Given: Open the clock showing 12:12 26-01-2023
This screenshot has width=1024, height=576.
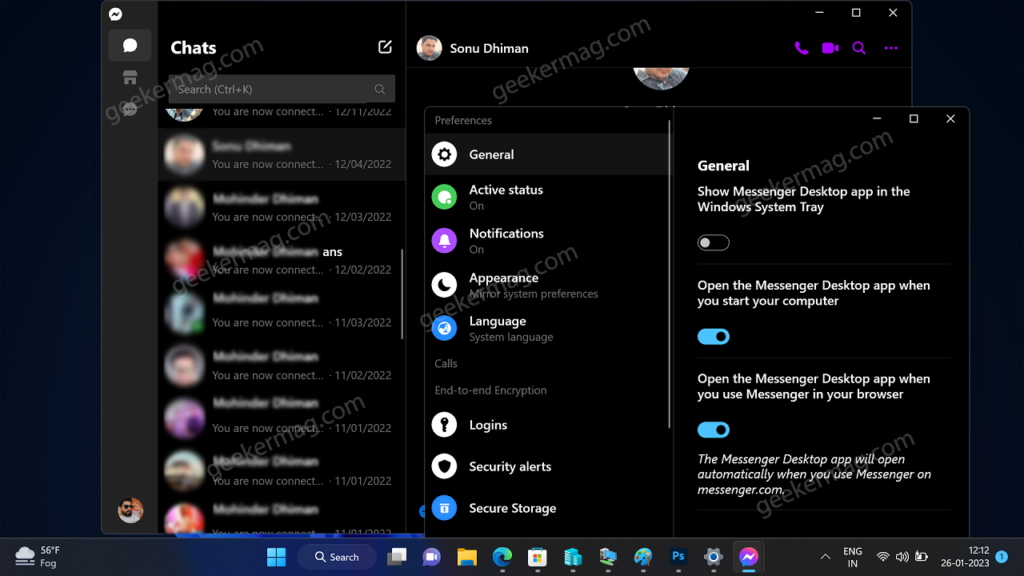Looking at the screenshot, I should click(965, 557).
